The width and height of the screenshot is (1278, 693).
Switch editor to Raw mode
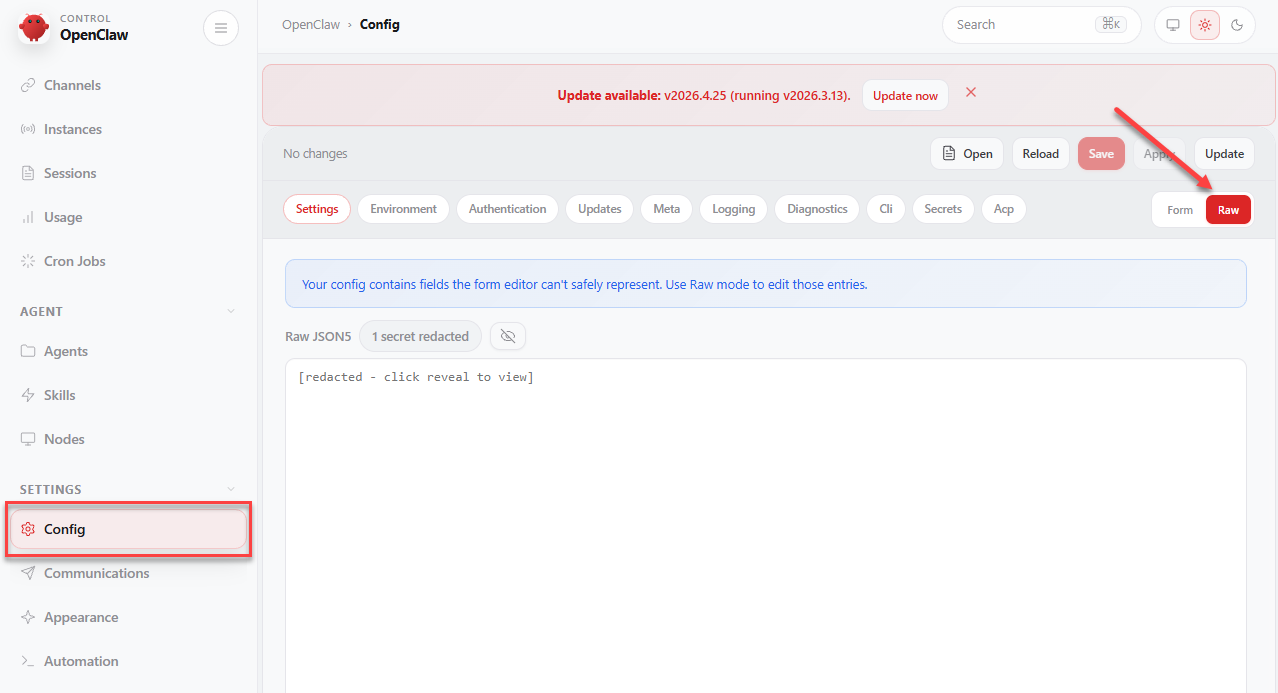click(x=1228, y=210)
